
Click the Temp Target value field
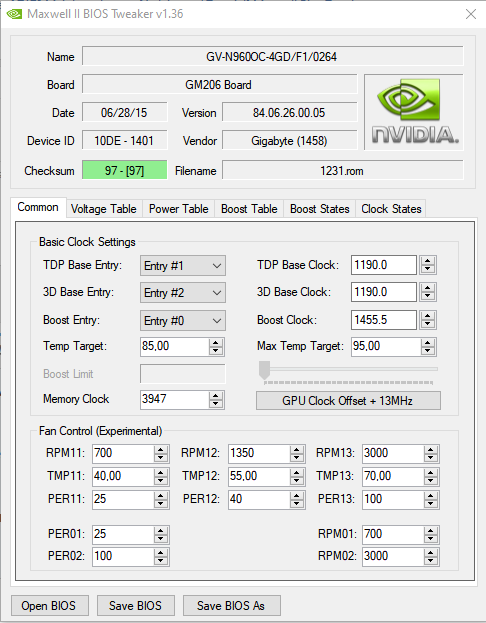coord(174,346)
